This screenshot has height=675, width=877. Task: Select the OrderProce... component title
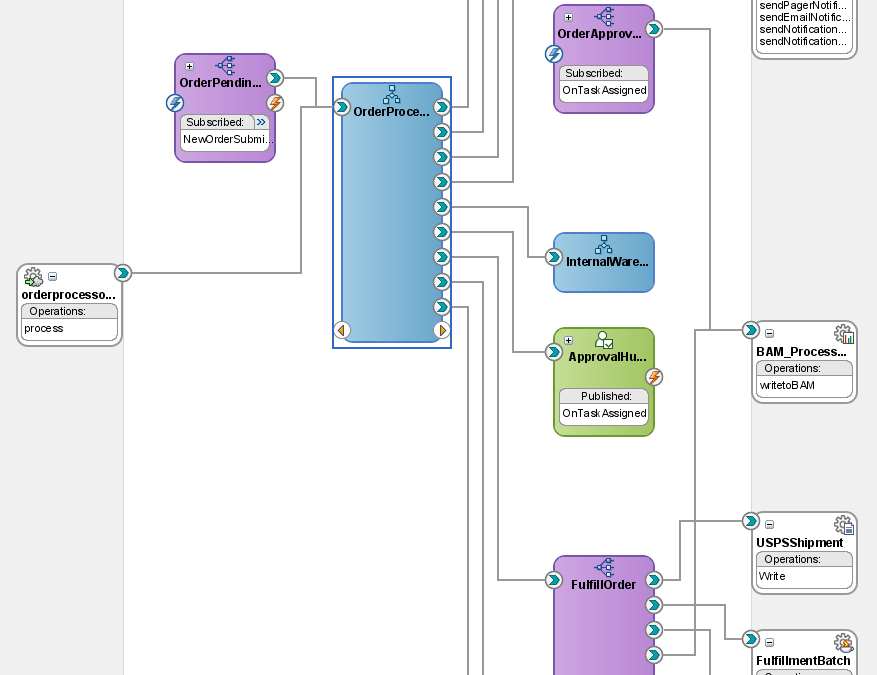[x=392, y=111]
